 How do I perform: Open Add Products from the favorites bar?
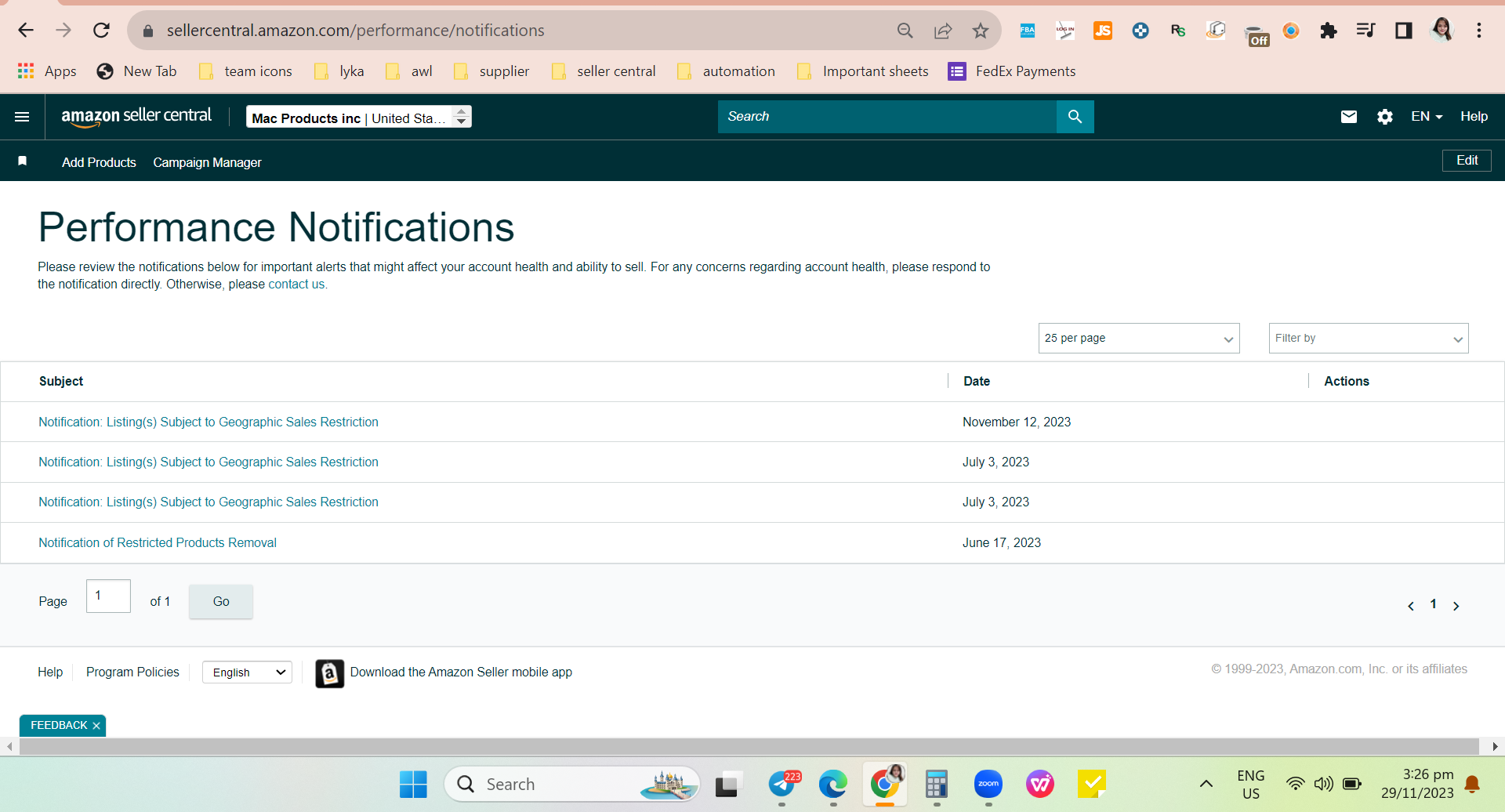tap(99, 162)
